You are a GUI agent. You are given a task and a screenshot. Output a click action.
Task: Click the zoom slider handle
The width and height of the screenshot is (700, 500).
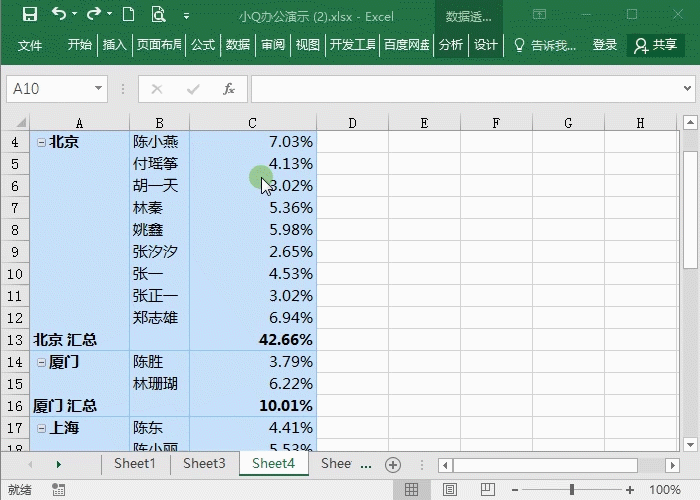pyautogui.click(x=572, y=490)
